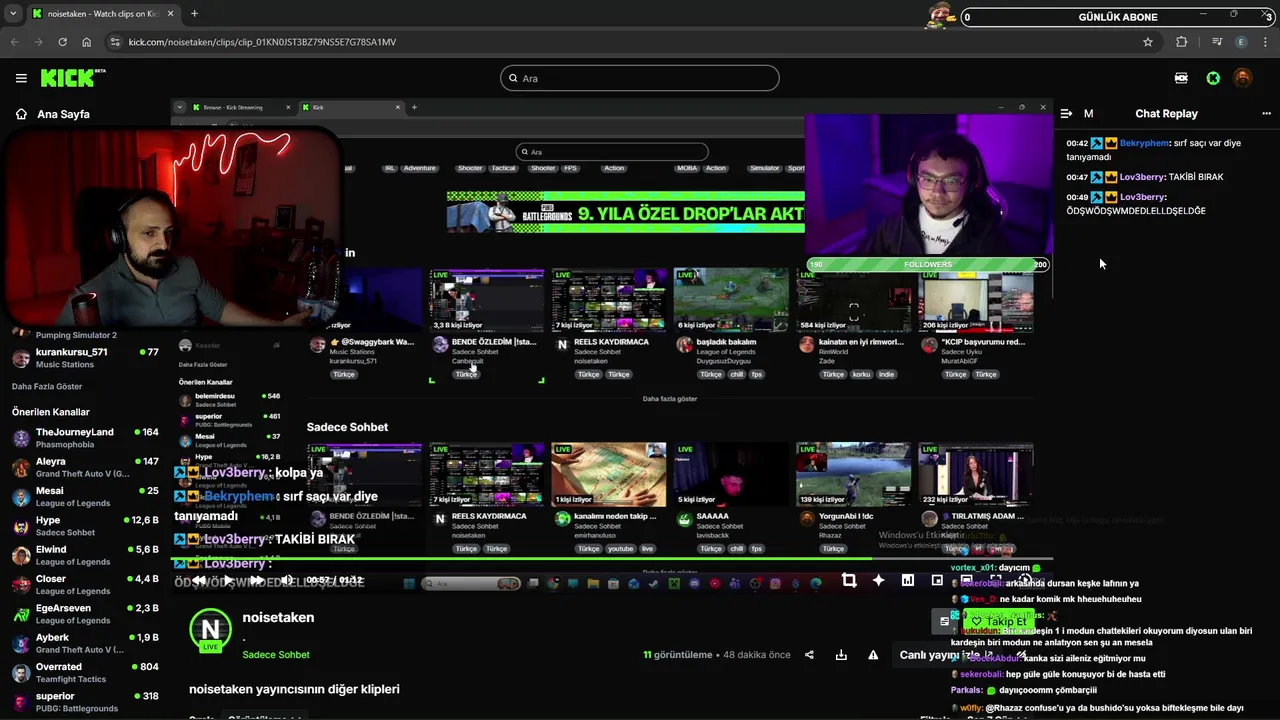Collapse the Chat Replay panel
Image resolution: width=1280 pixels, height=720 pixels.
point(1066,114)
